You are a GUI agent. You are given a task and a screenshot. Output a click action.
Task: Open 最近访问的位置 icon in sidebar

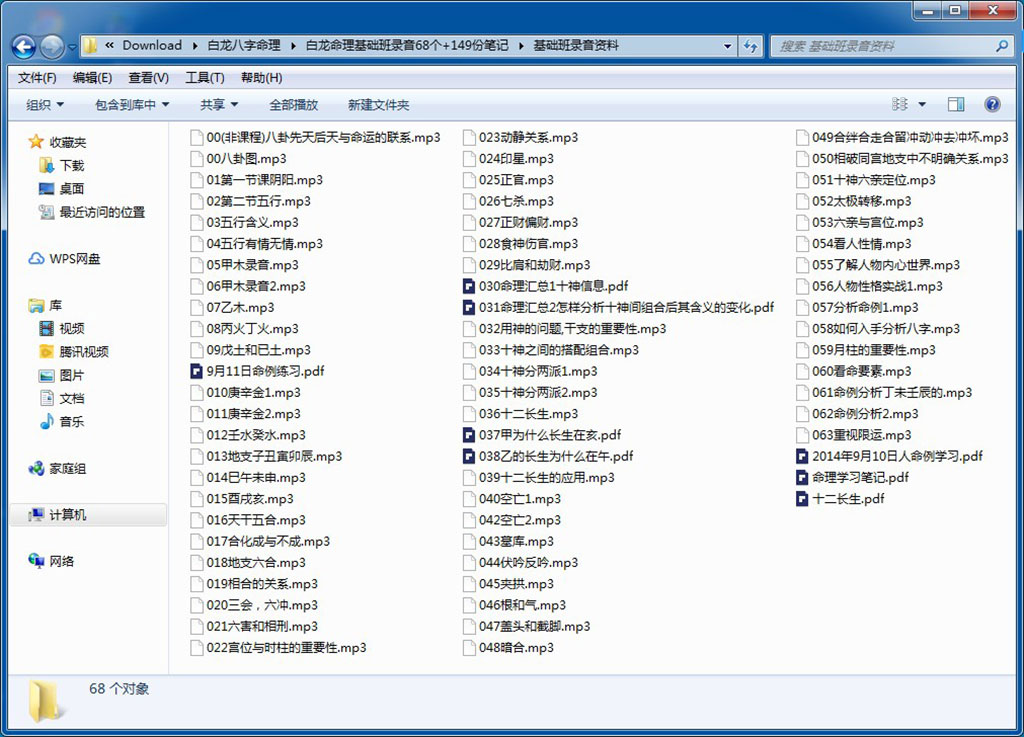tap(46, 212)
